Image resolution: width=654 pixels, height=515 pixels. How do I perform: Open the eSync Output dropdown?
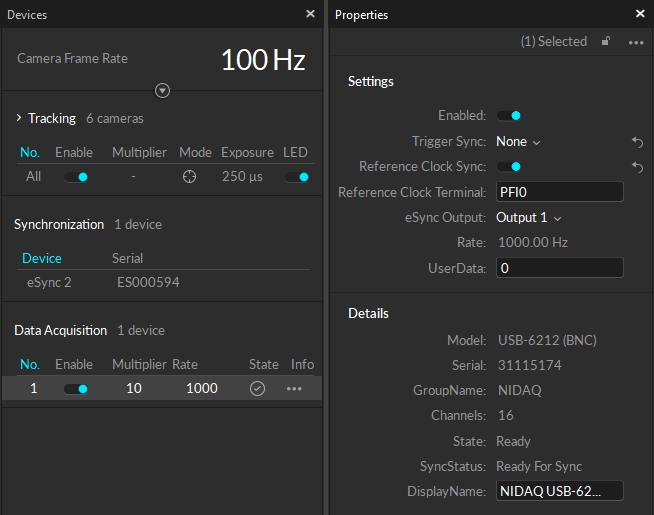point(529,217)
